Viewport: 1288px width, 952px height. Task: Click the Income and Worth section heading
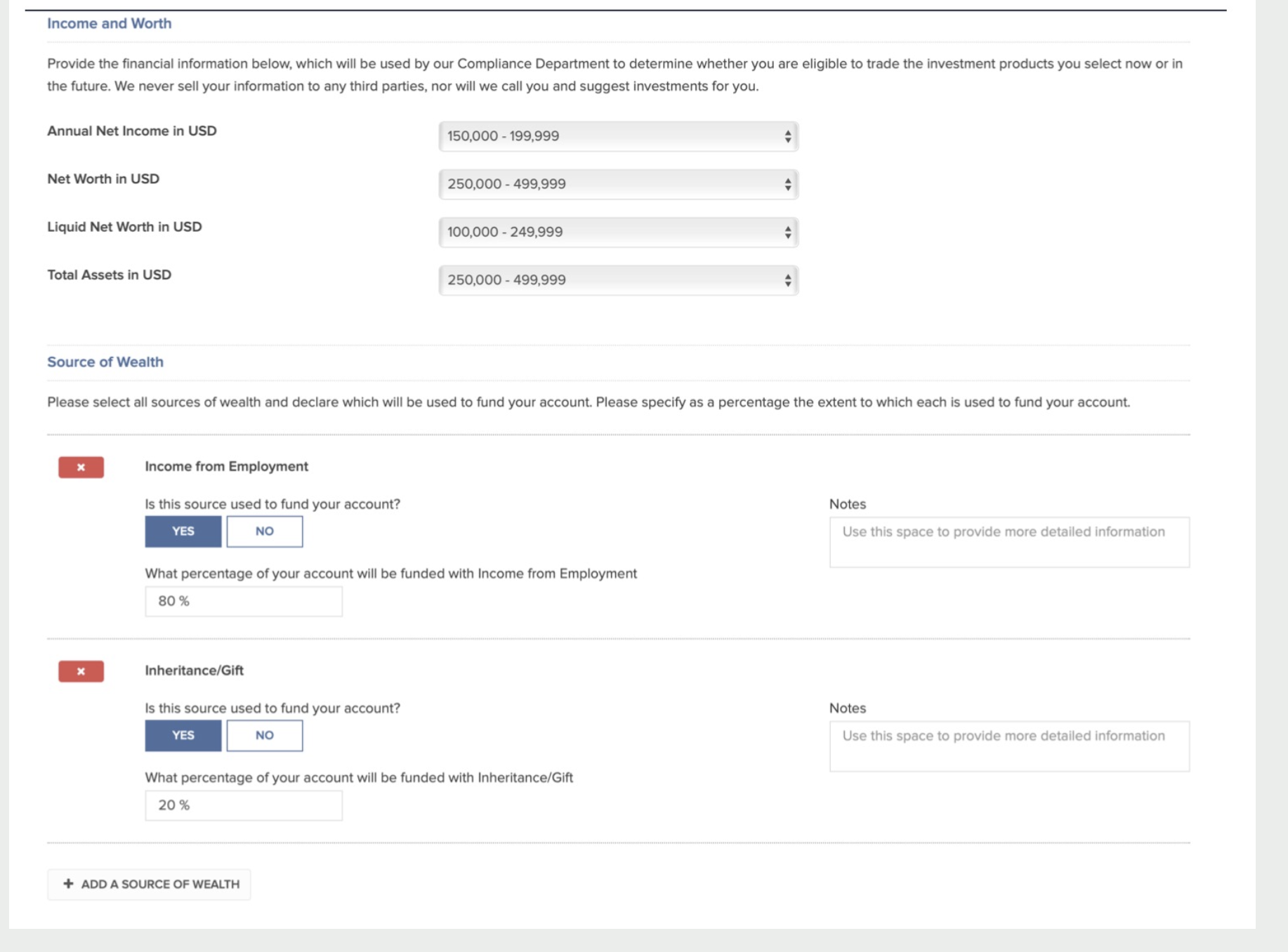click(x=107, y=23)
